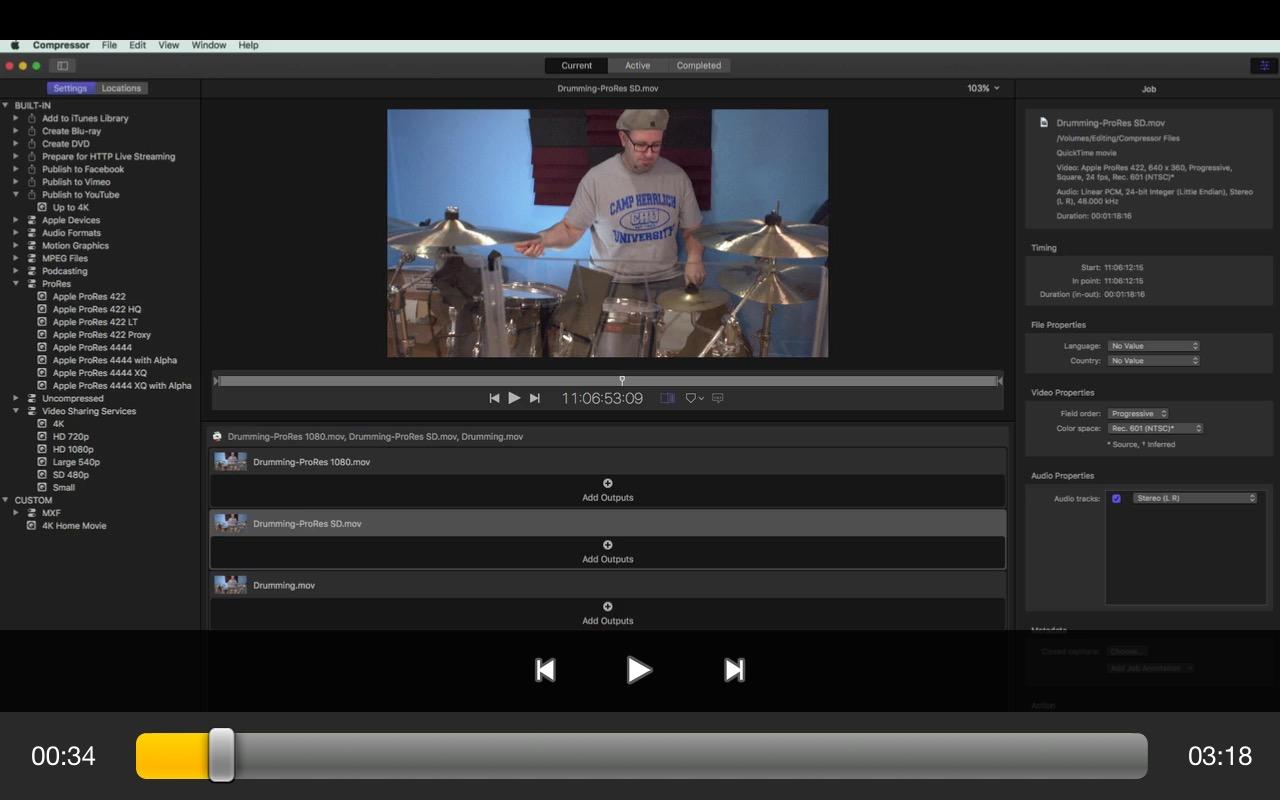Open the marker pop-up menu icon

(694, 398)
